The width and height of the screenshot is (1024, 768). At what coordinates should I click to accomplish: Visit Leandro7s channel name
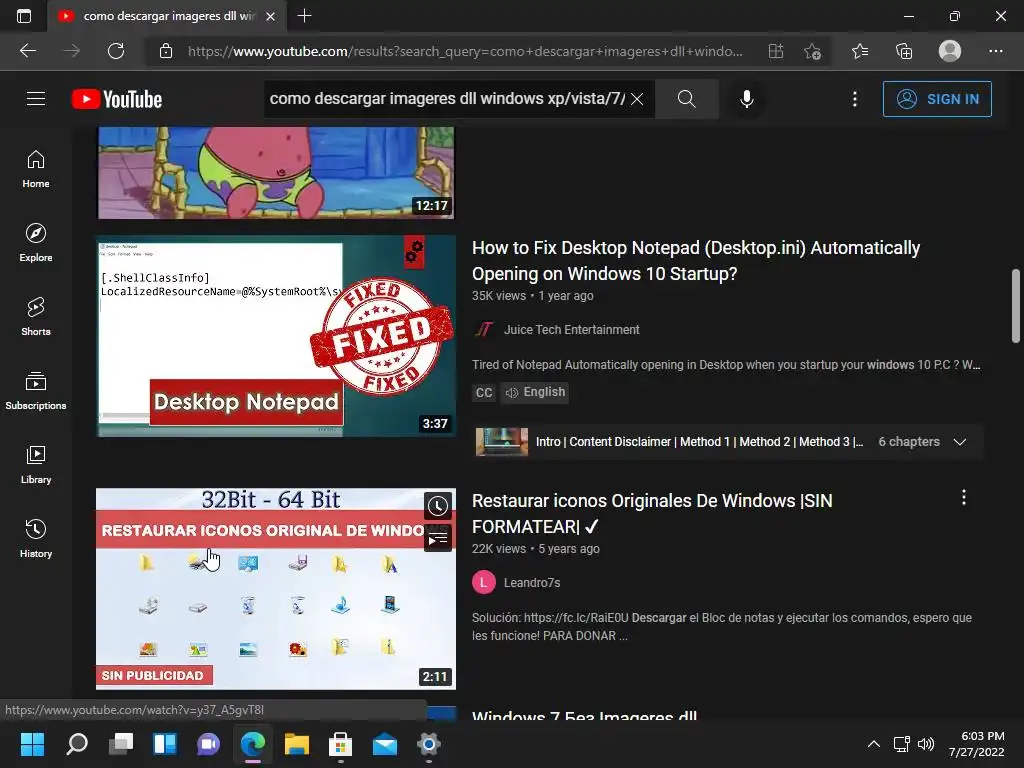pyautogui.click(x=532, y=583)
